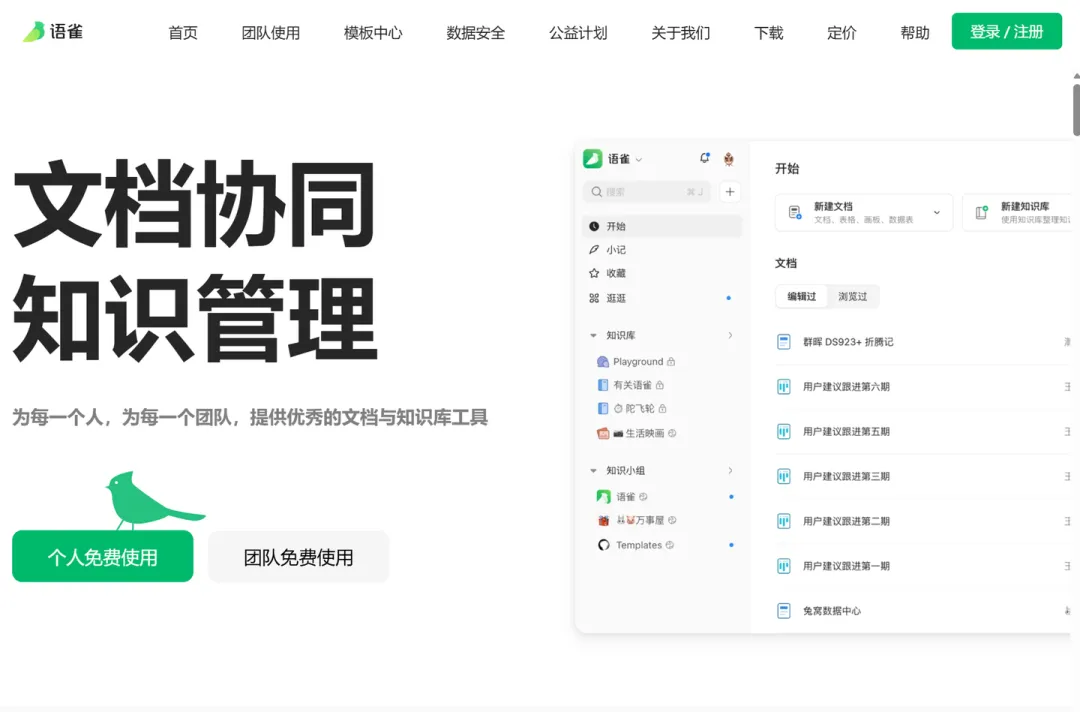Open the 知识小组 right chevron
Screen dimensions: 1080x712
(x=730, y=471)
